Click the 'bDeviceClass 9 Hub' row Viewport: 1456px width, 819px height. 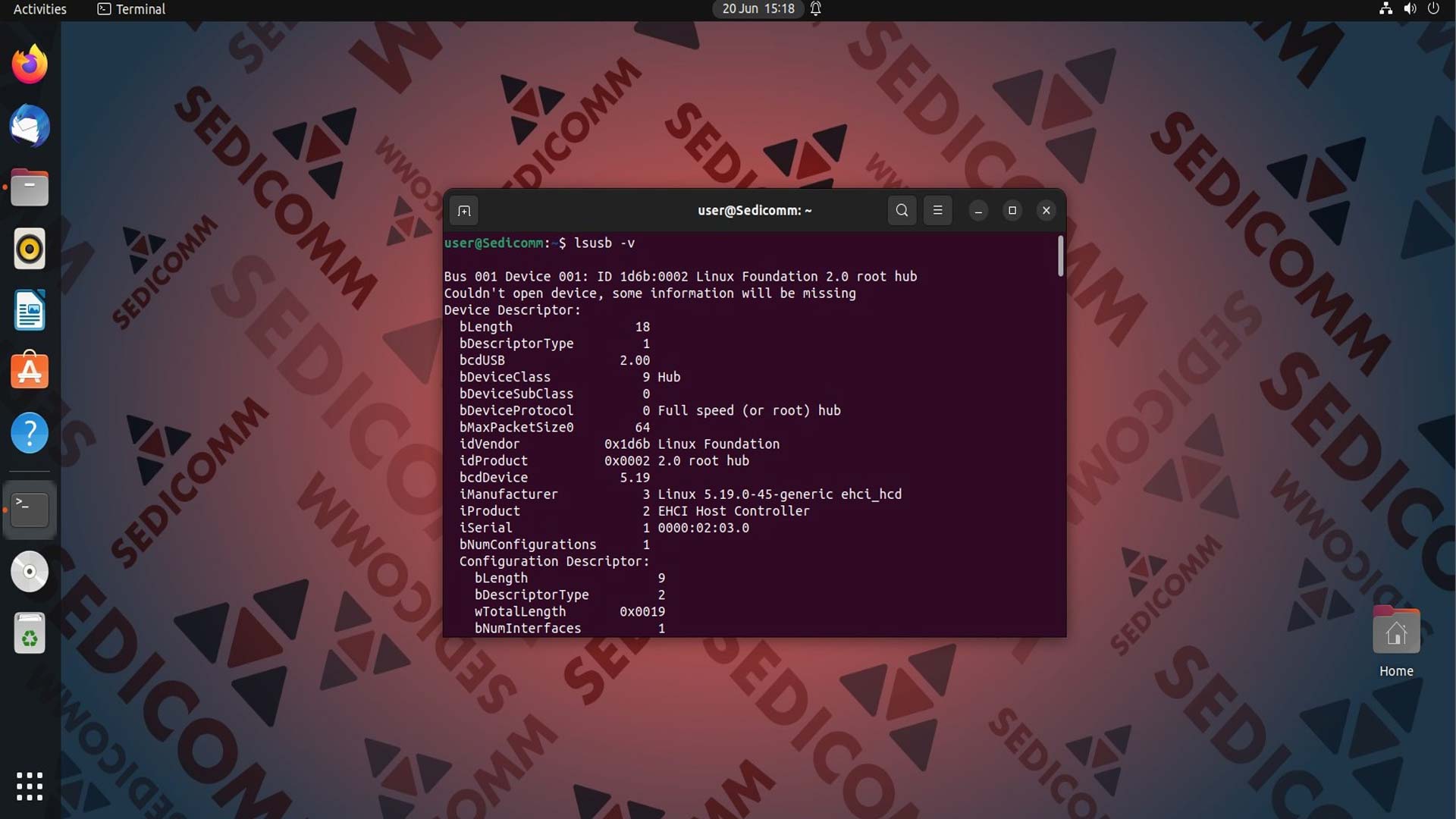[570, 377]
